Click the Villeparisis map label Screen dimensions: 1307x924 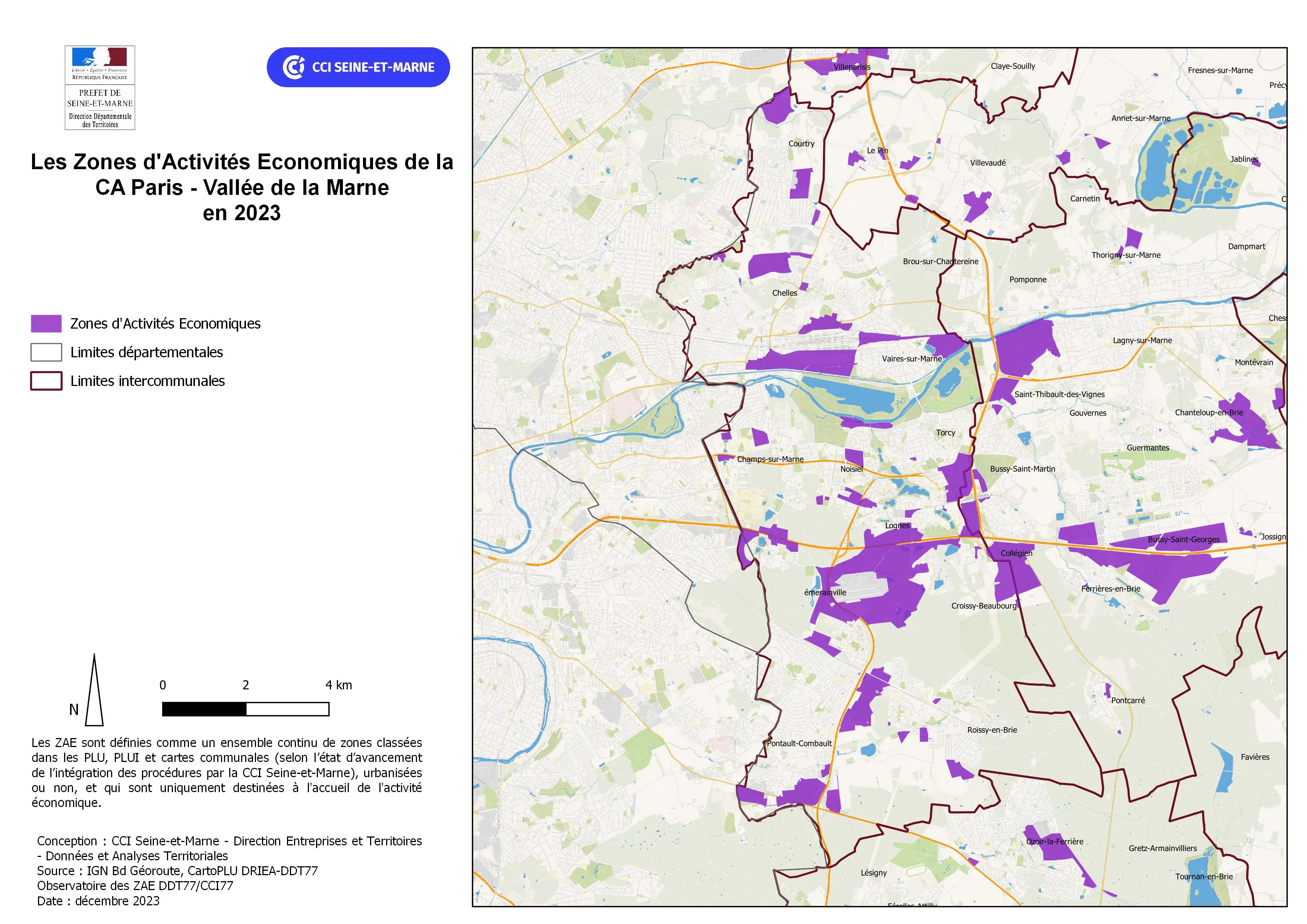852,67
